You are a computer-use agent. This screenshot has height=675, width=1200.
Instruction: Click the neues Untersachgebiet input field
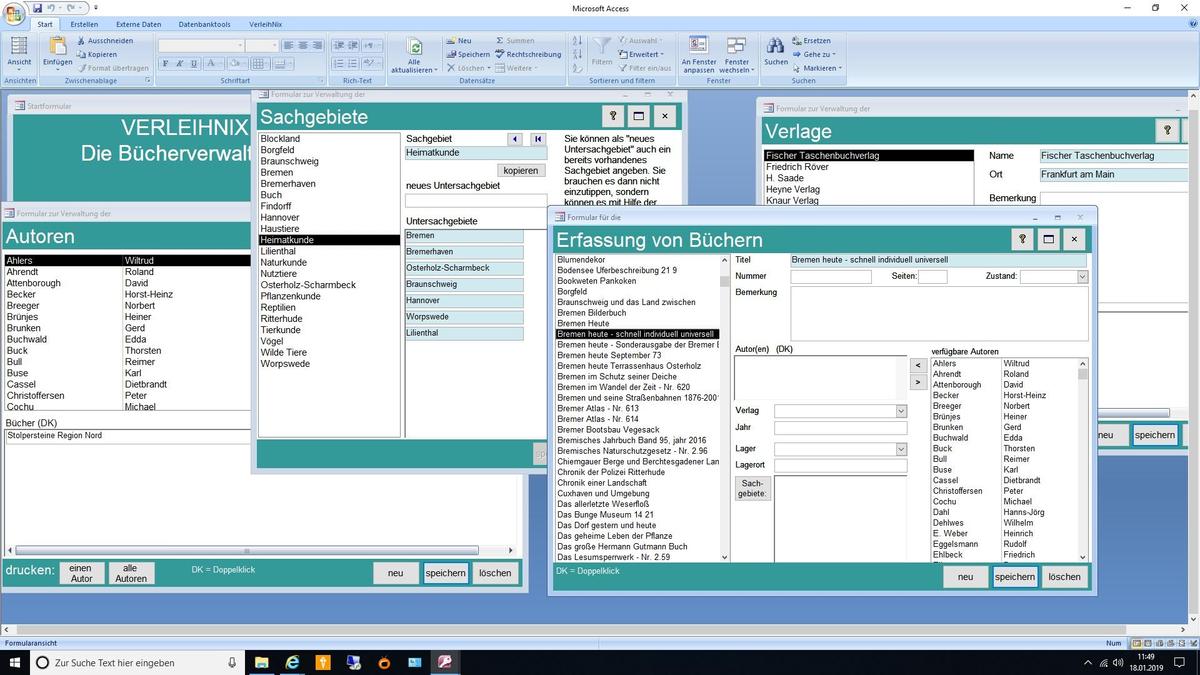click(476, 201)
